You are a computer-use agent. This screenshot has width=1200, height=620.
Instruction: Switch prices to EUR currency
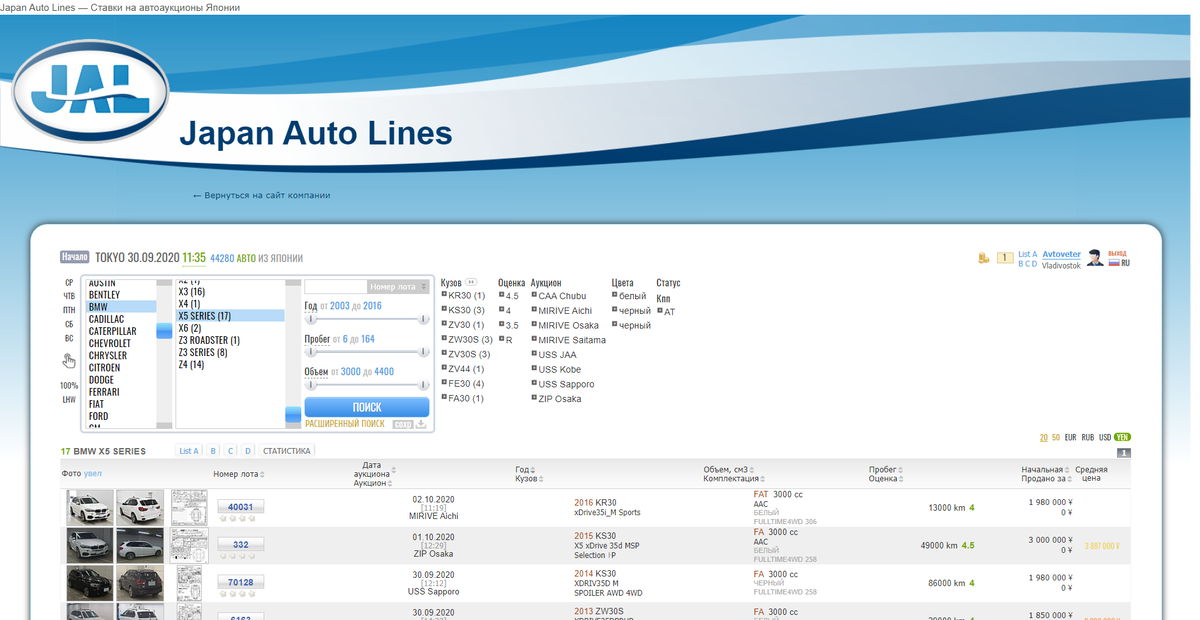point(1071,437)
